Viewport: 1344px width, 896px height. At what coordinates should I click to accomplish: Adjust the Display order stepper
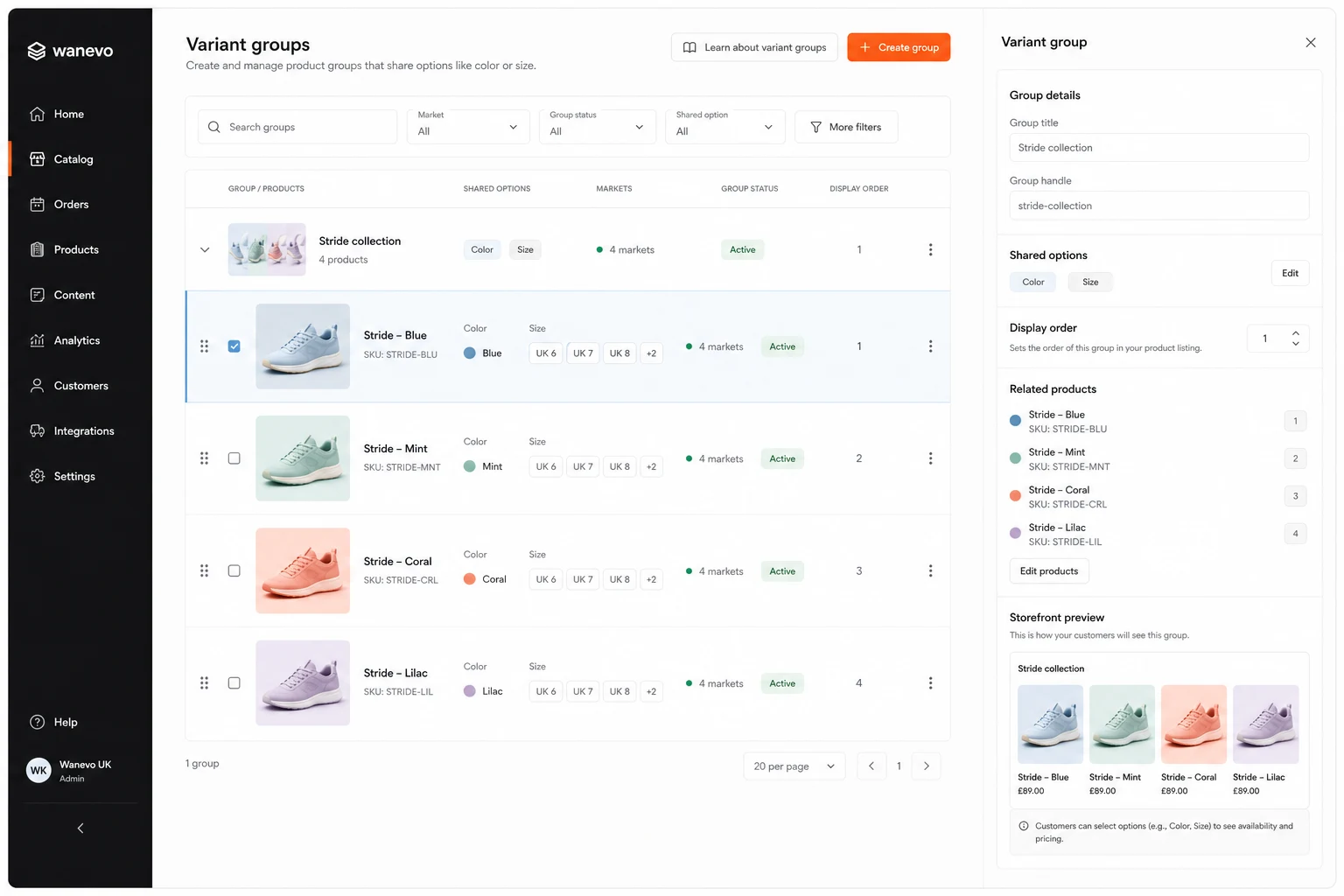pyautogui.click(x=1295, y=338)
